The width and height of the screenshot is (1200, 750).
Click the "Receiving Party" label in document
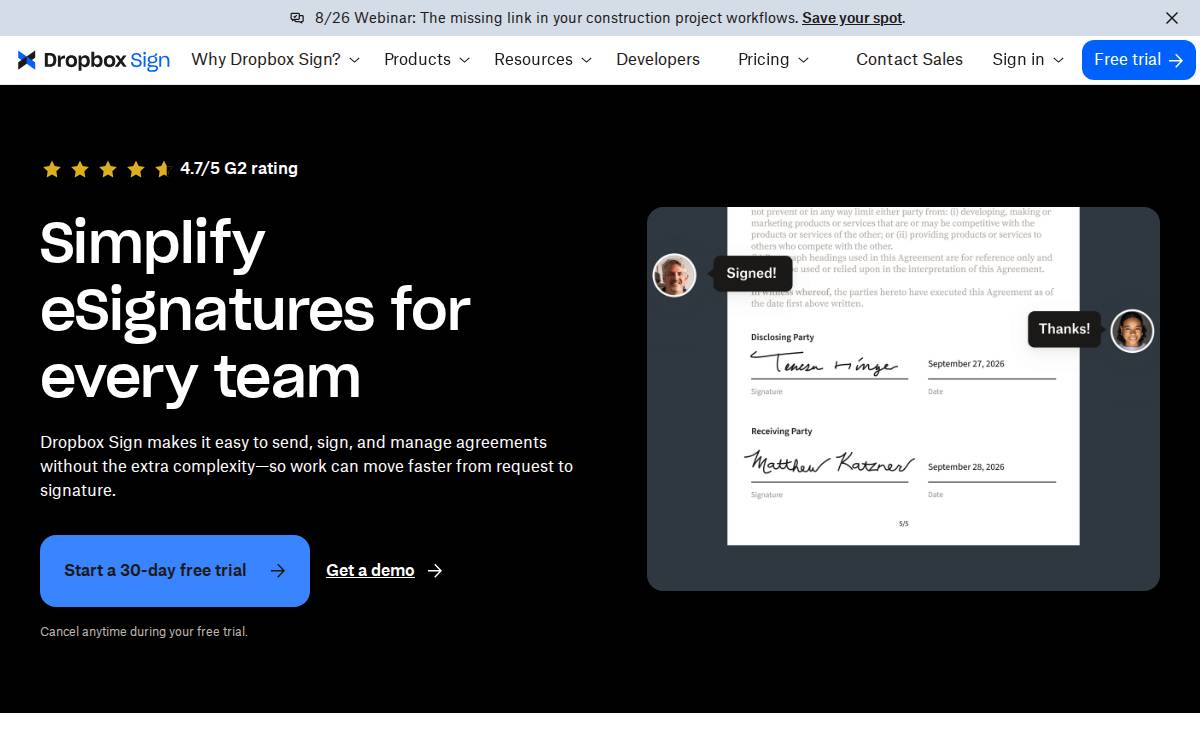pyautogui.click(x=782, y=431)
